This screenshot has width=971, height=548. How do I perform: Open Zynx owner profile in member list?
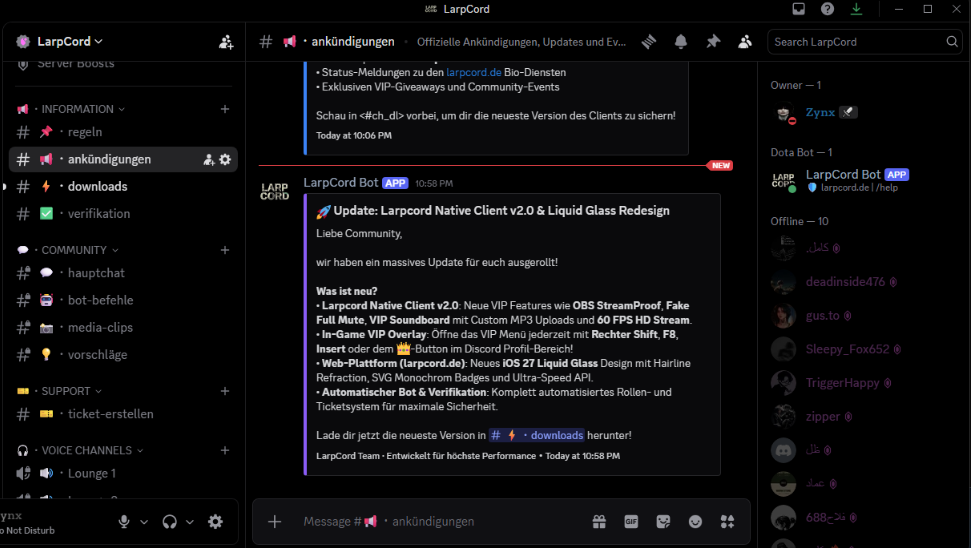pos(864,113)
